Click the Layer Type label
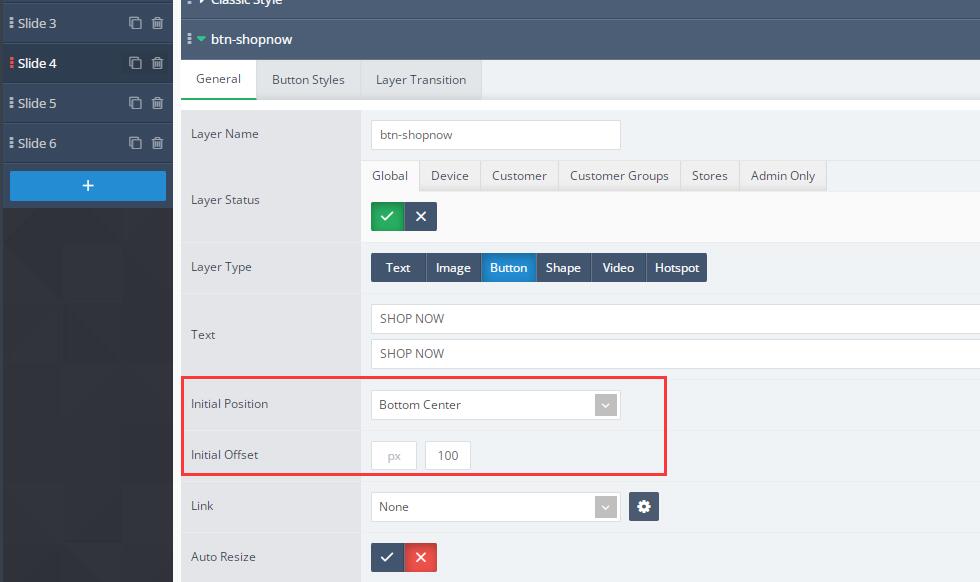Screen dimensions: 980x582 click(x=221, y=267)
